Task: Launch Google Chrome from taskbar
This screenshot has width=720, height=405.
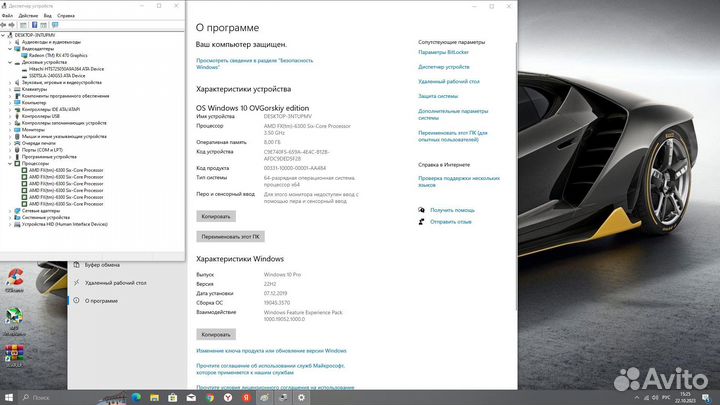Action: point(210,398)
